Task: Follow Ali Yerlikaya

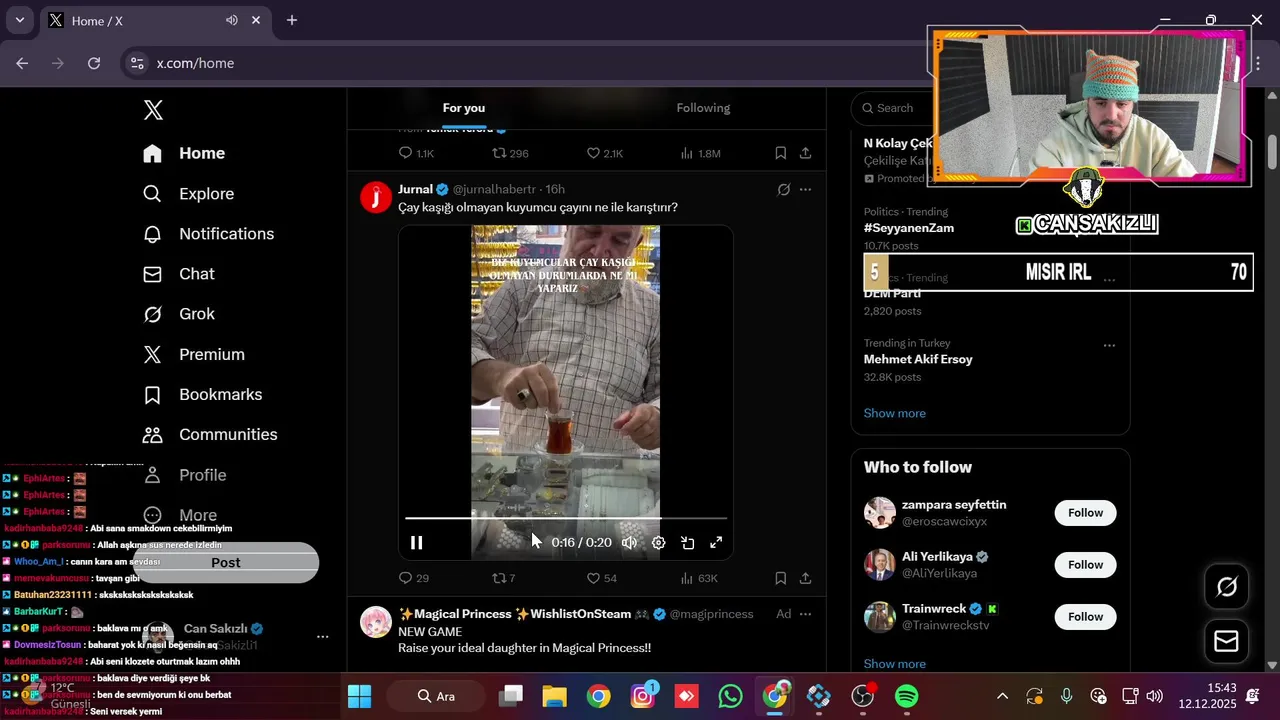Action: tap(1085, 565)
